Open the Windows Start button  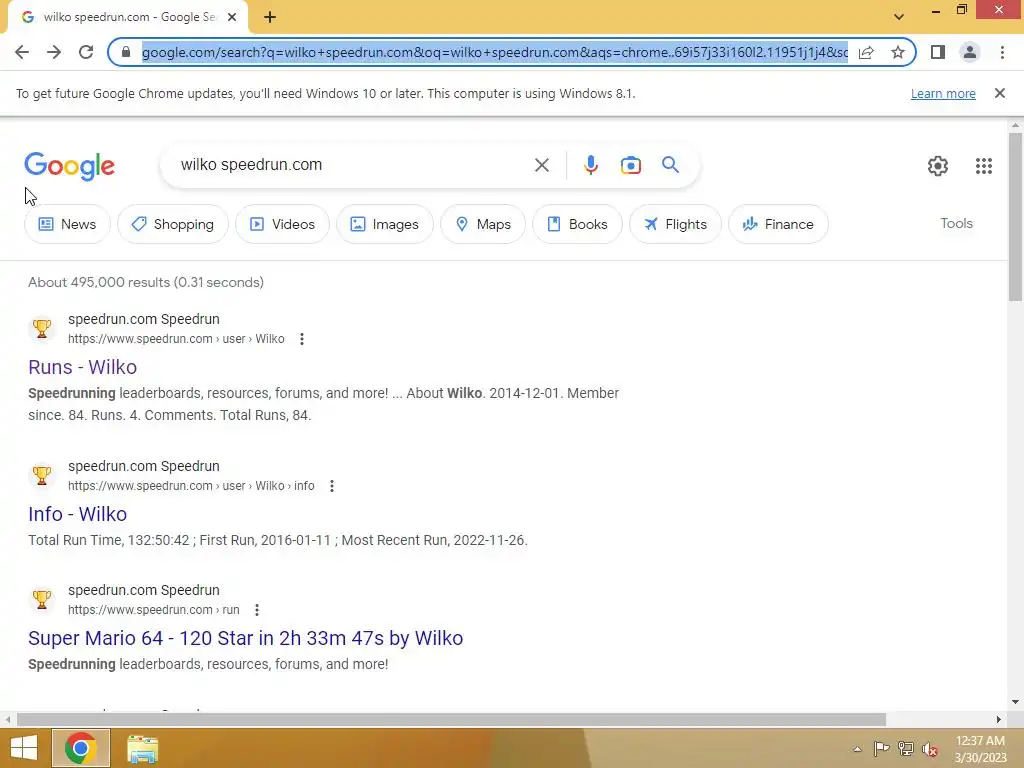pos(24,748)
